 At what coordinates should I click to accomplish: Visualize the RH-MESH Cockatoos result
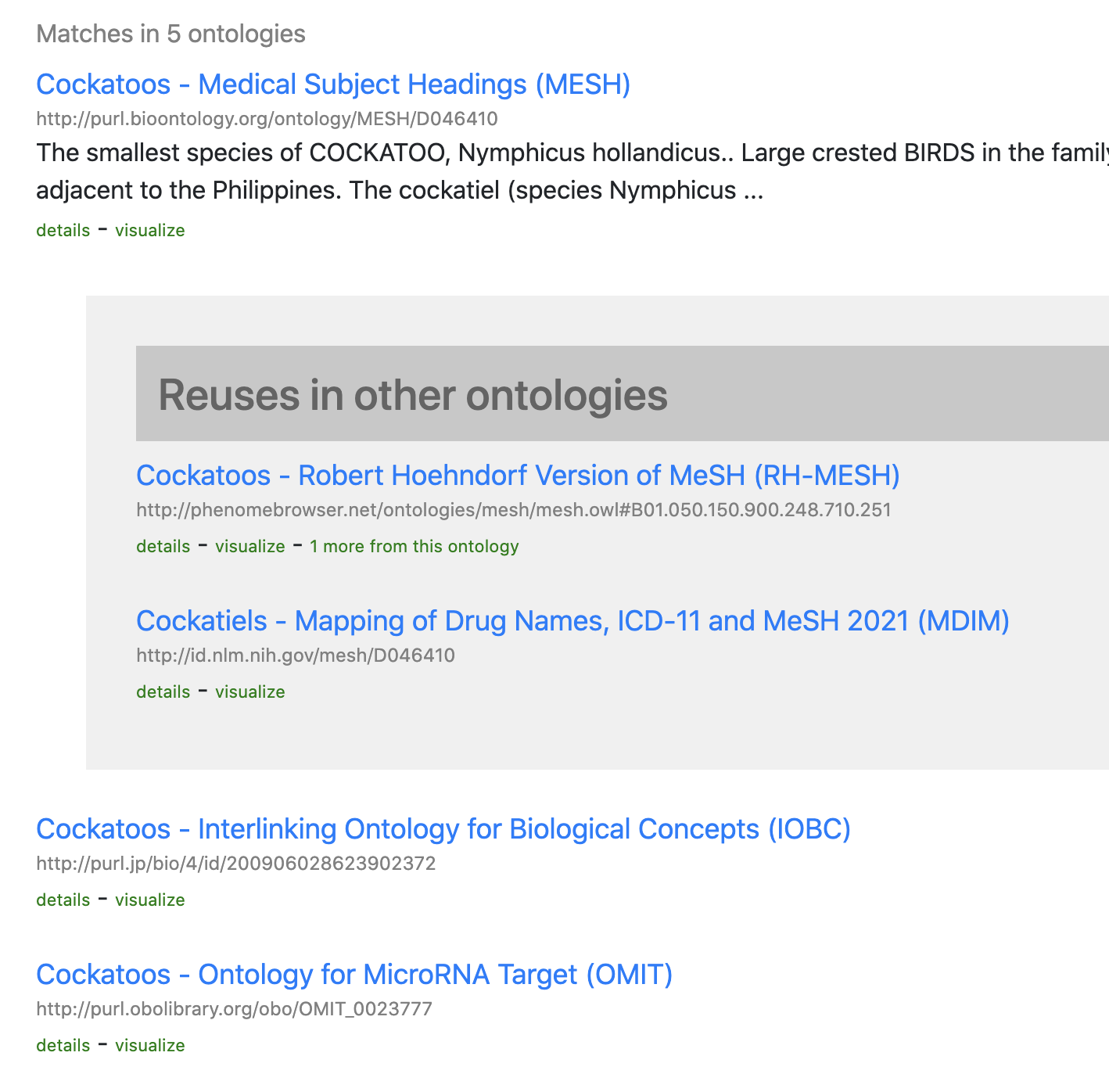250,547
